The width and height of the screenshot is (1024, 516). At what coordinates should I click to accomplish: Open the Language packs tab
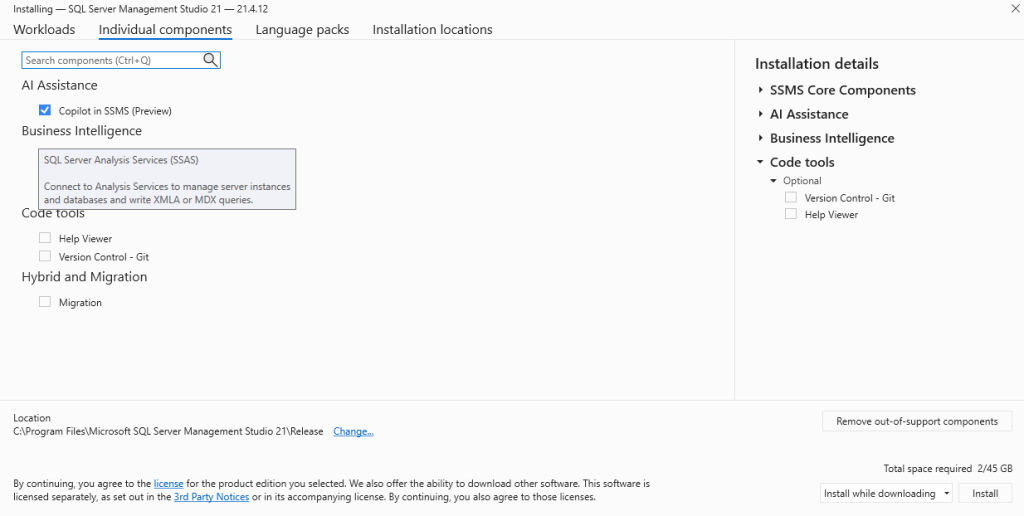(302, 30)
